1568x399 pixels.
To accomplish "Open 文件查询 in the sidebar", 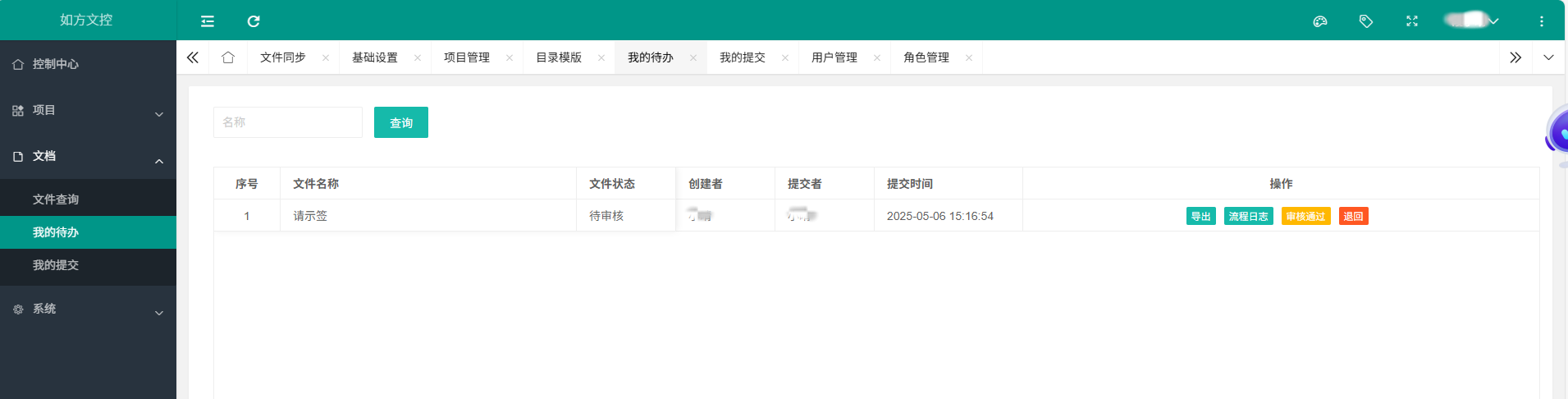I will [88, 199].
